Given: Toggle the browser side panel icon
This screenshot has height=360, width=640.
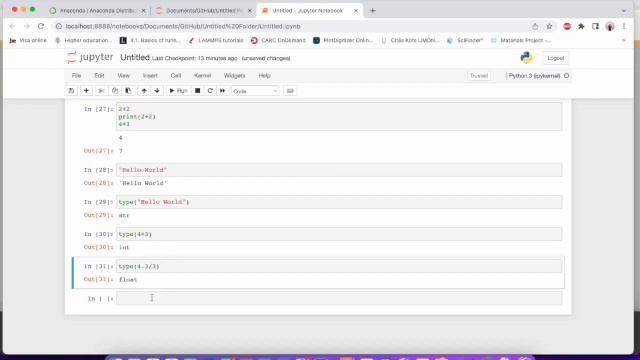Looking at the screenshot, I should click(596, 26).
